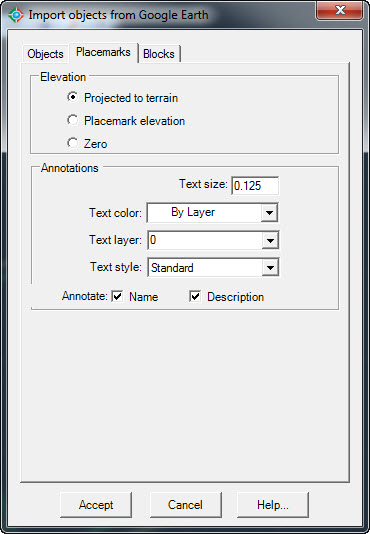
Task: Toggle the Name annotation checkbox
Action: (x=117, y=296)
